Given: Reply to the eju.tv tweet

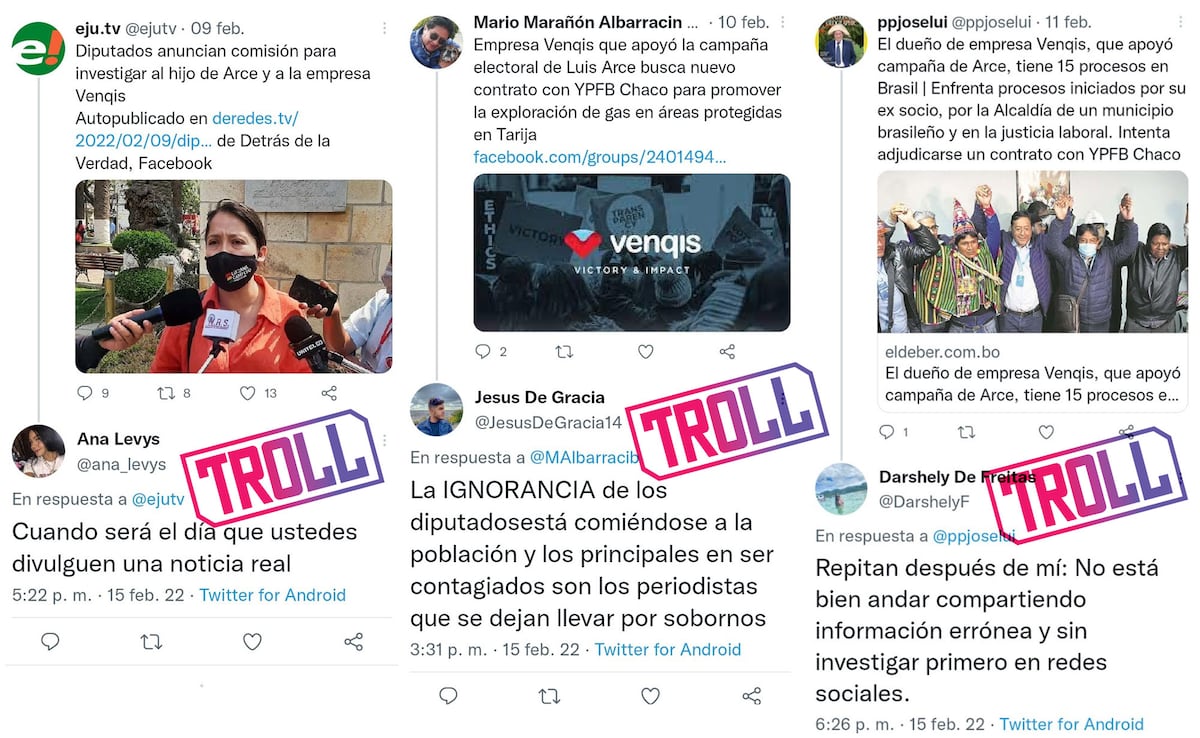Looking at the screenshot, I should 85,393.
